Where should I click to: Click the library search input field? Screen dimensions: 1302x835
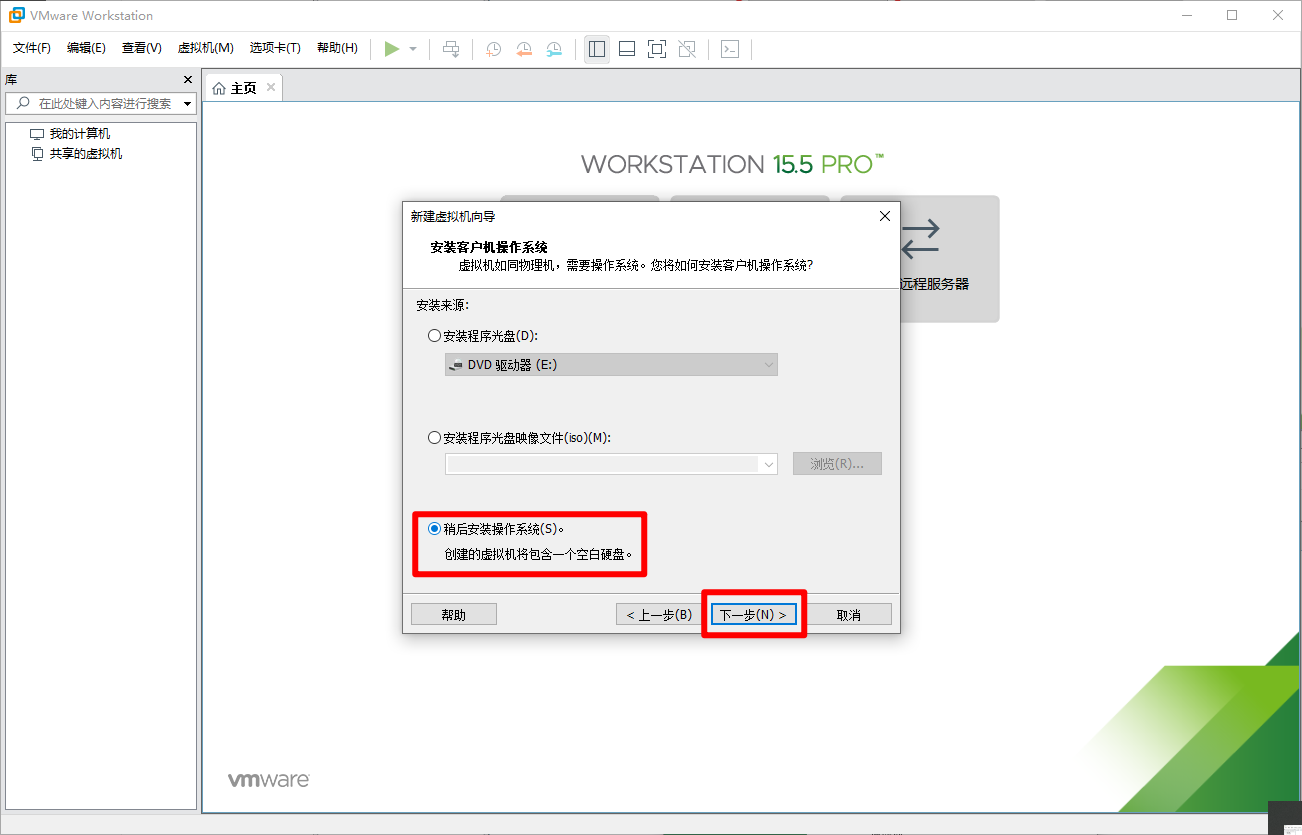click(100, 104)
